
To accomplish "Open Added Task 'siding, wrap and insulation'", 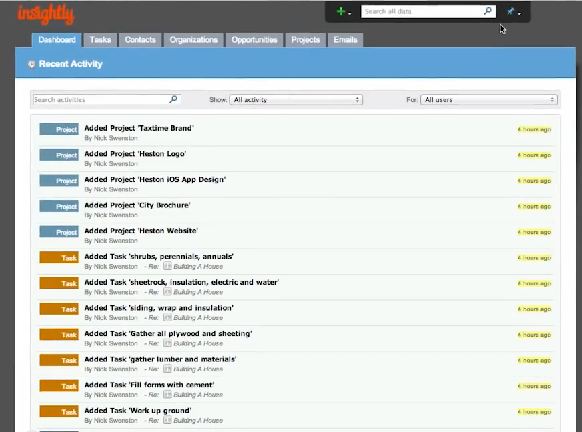I will pos(159,308).
